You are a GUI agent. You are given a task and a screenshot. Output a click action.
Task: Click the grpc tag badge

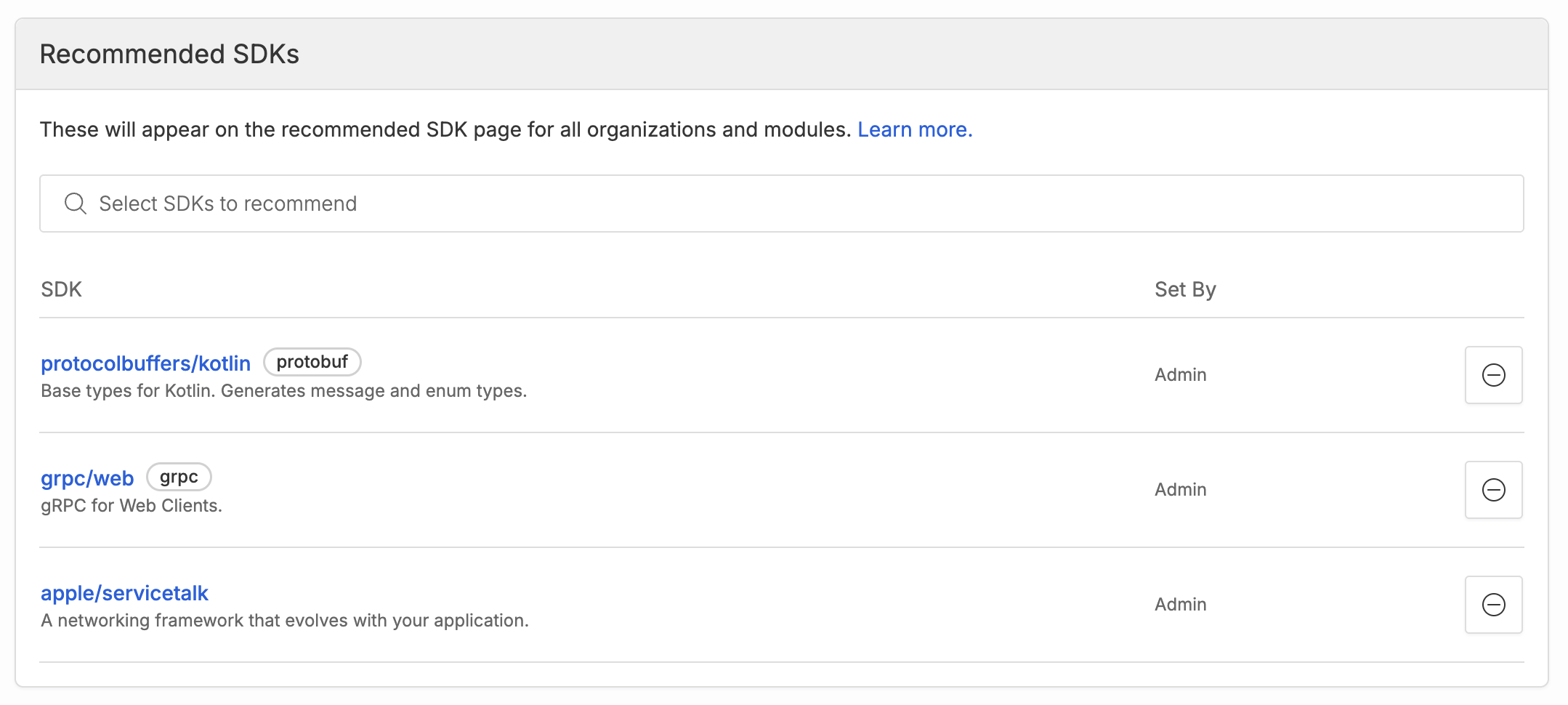tap(179, 477)
